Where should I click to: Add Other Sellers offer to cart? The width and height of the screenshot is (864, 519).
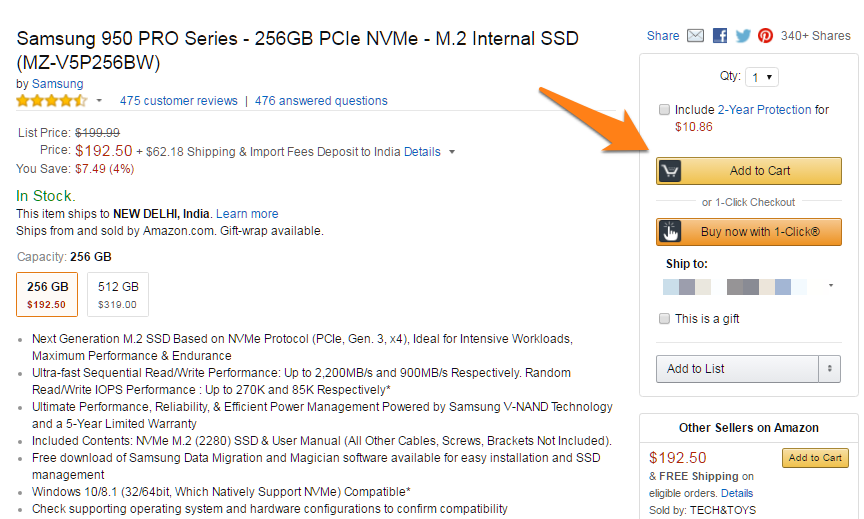815,458
